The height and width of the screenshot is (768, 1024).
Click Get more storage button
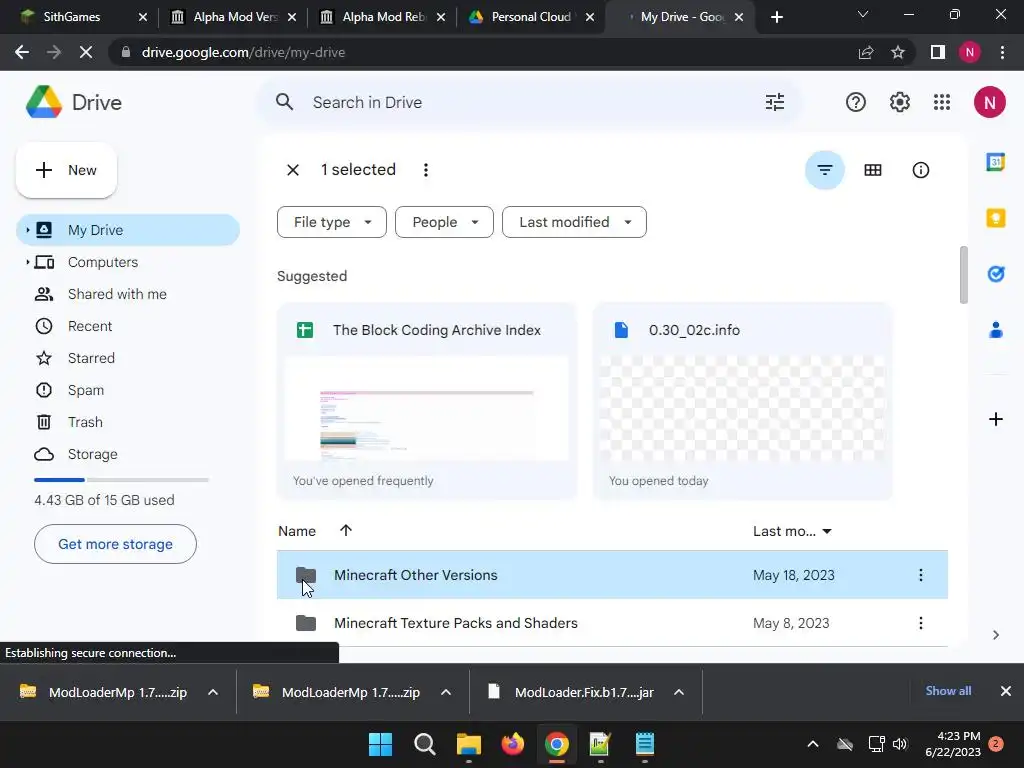pos(115,544)
